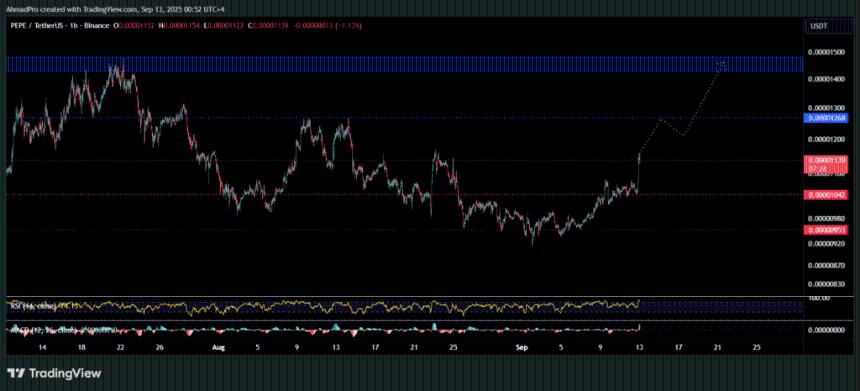Select the blue resistance zone rectangle

[x=405, y=64]
